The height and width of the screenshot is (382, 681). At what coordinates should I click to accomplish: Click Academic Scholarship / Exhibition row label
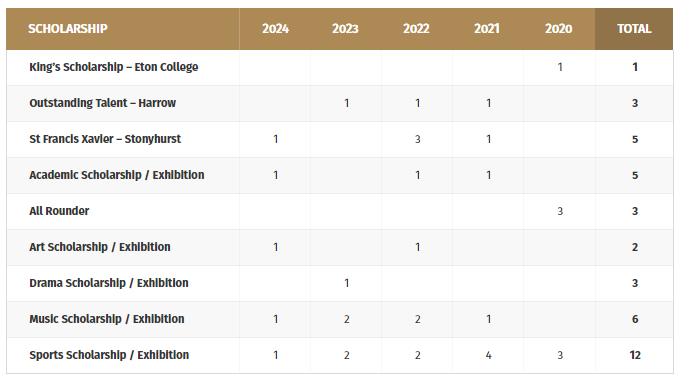click(x=117, y=175)
